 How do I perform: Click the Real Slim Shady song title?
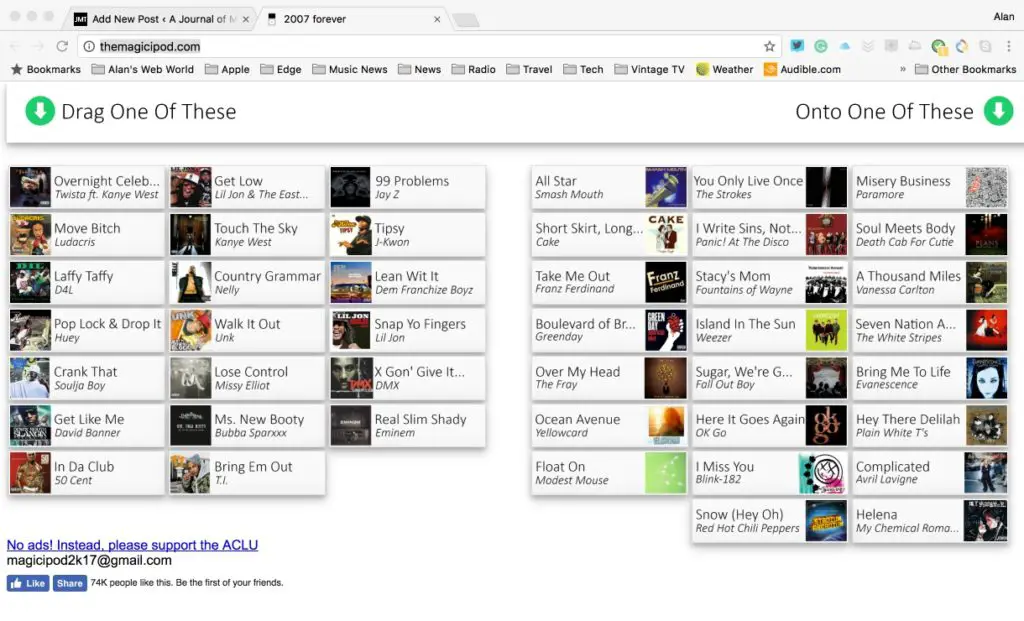click(x=420, y=419)
